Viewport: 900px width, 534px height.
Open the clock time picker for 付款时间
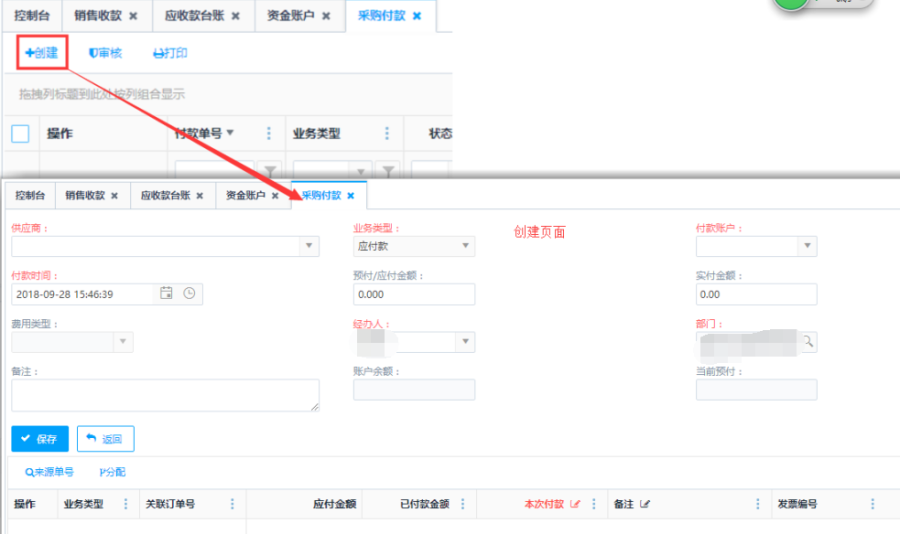(188, 294)
